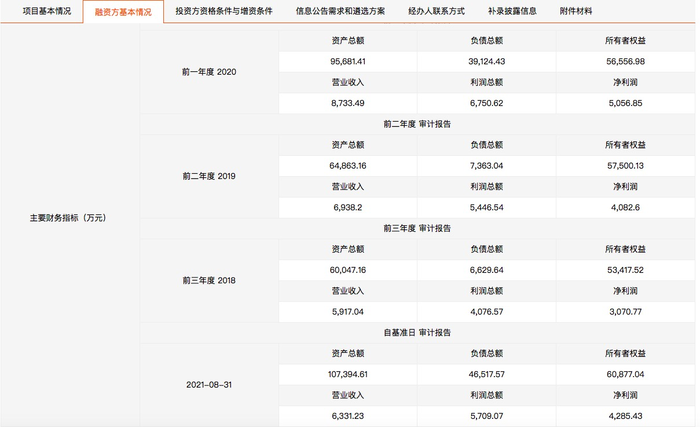The width and height of the screenshot is (700, 427).
Task: Click the 前三年度 审计报告 heading
Action: [x=417, y=228]
